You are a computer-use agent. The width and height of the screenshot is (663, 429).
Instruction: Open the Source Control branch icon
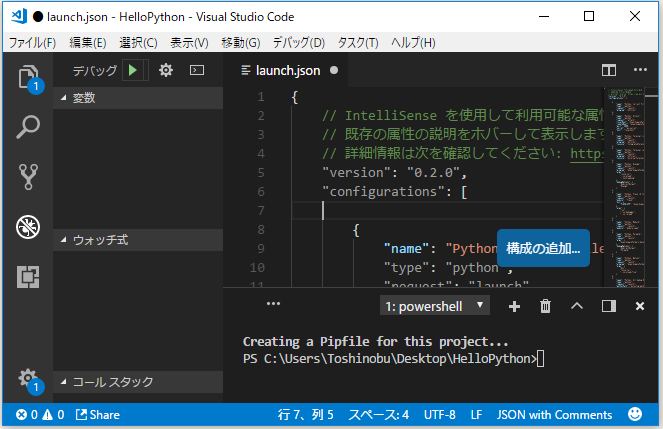[x=28, y=177]
